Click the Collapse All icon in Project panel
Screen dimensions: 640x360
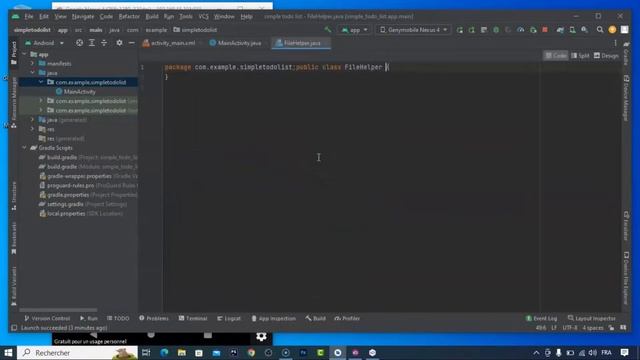[x=104, y=43]
